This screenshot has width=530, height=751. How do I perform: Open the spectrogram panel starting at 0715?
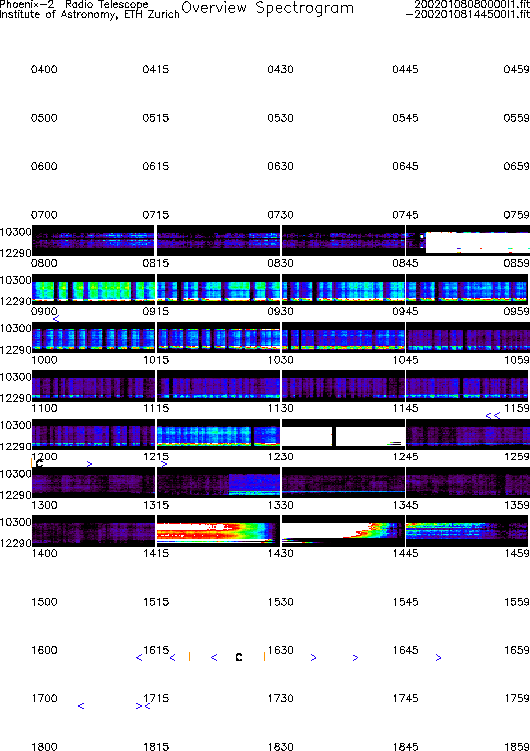(x=218, y=240)
